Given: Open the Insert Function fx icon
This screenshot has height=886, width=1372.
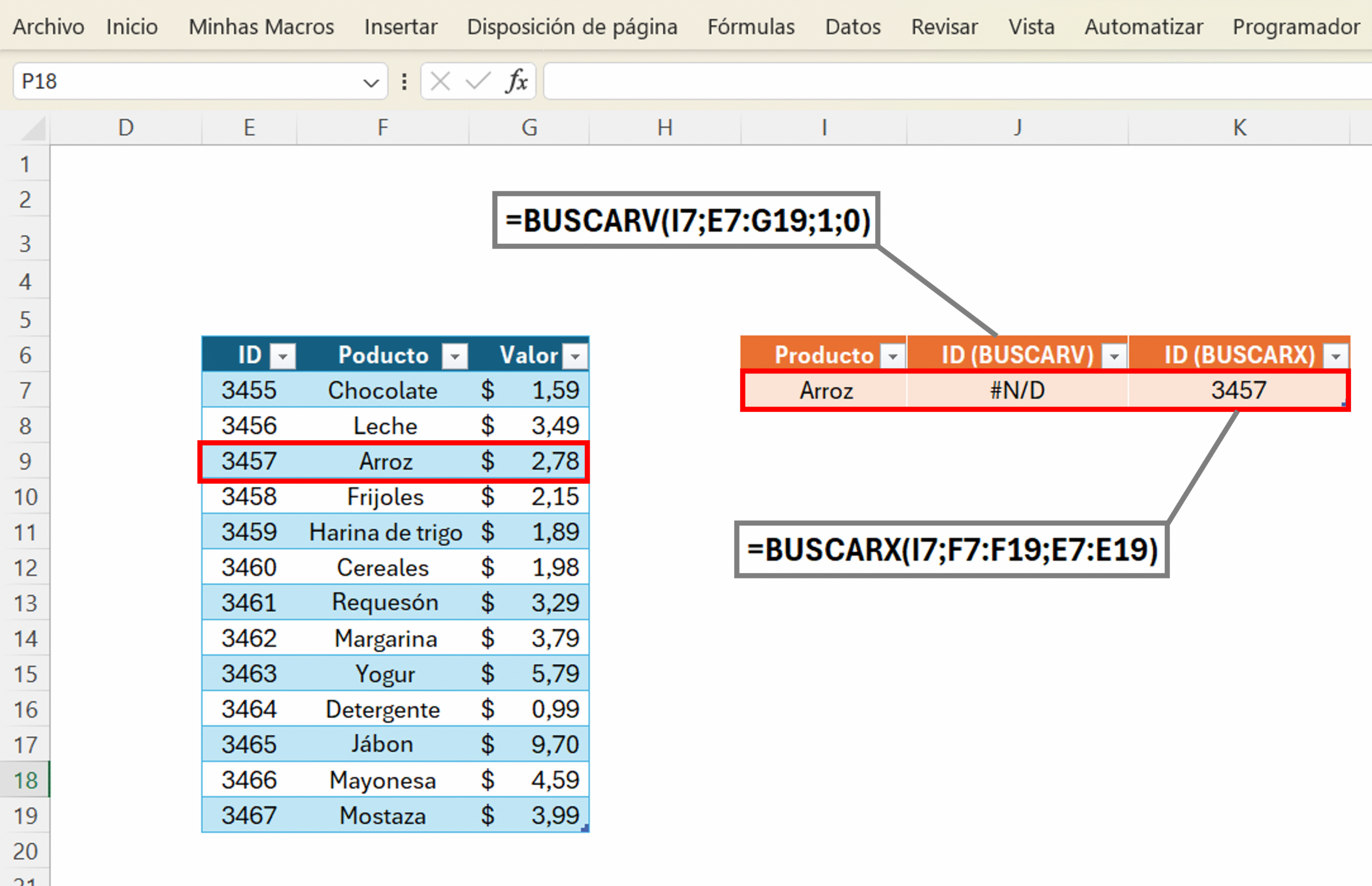Looking at the screenshot, I should (x=516, y=82).
